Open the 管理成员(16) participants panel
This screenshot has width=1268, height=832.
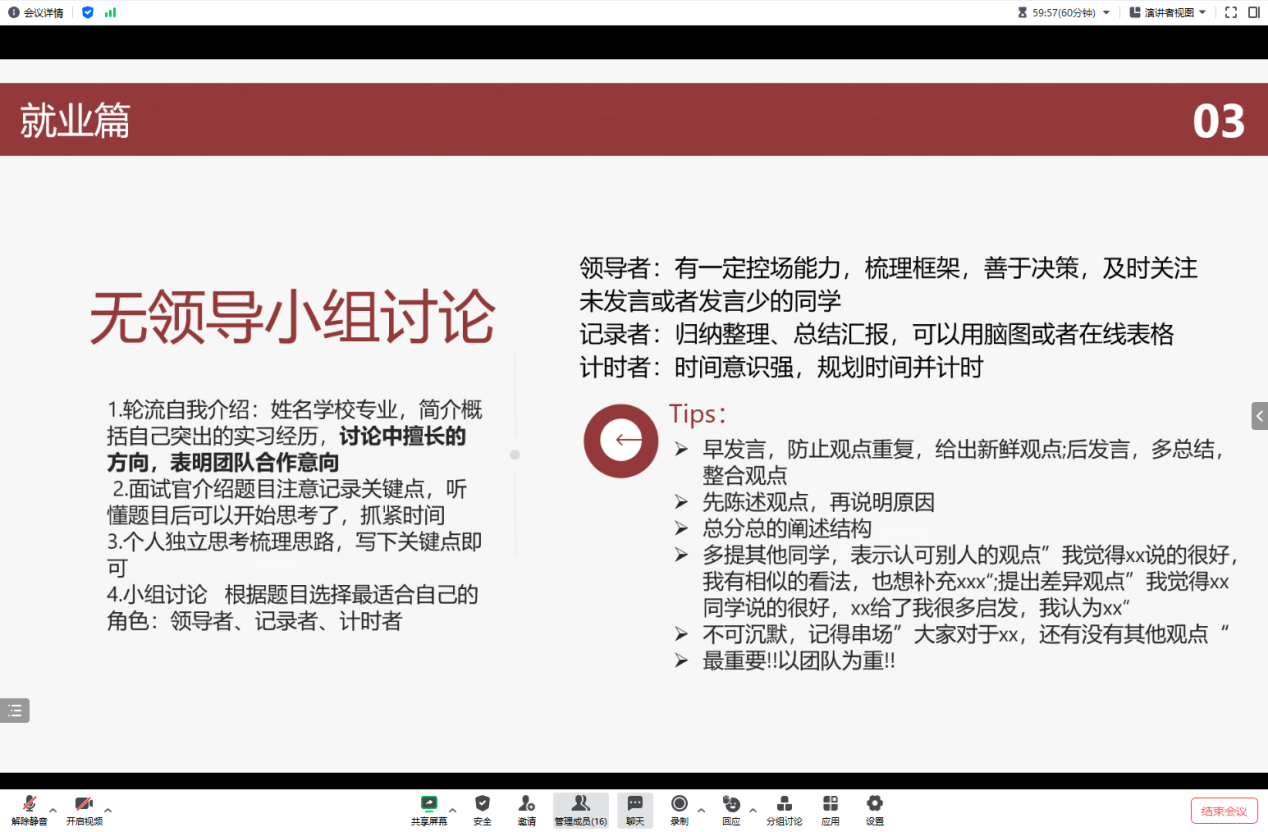[580, 809]
